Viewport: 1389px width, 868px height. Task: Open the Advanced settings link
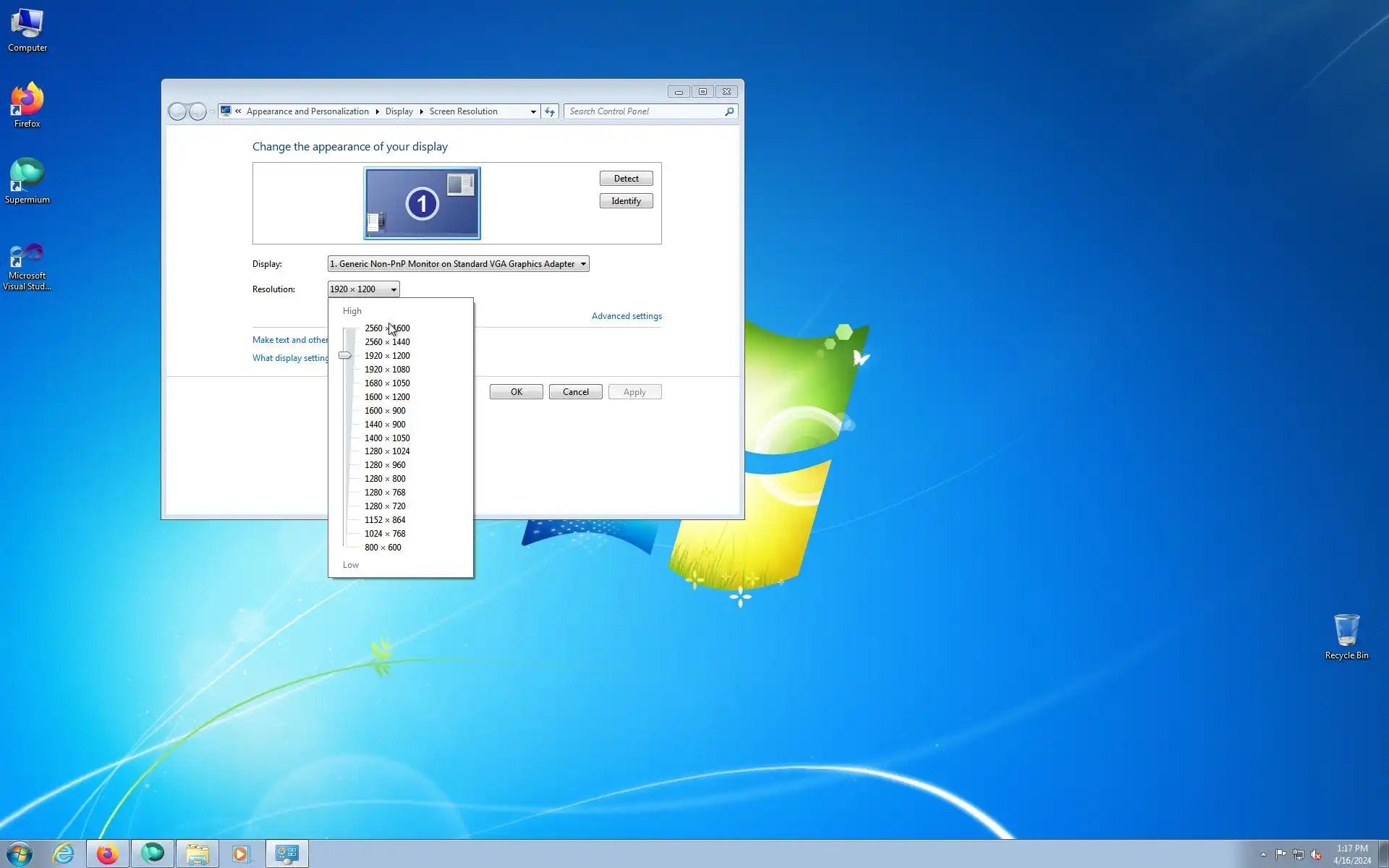pos(626,316)
